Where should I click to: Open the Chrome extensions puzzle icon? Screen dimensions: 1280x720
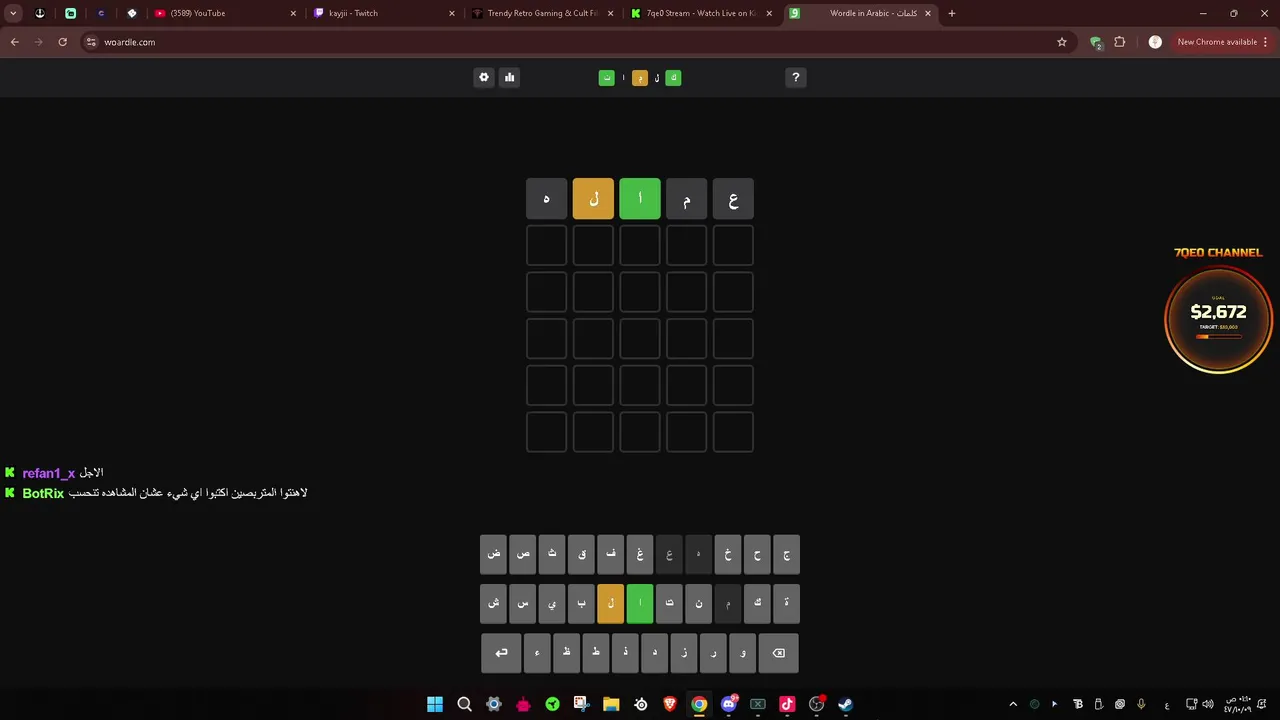coord(1120,42)
